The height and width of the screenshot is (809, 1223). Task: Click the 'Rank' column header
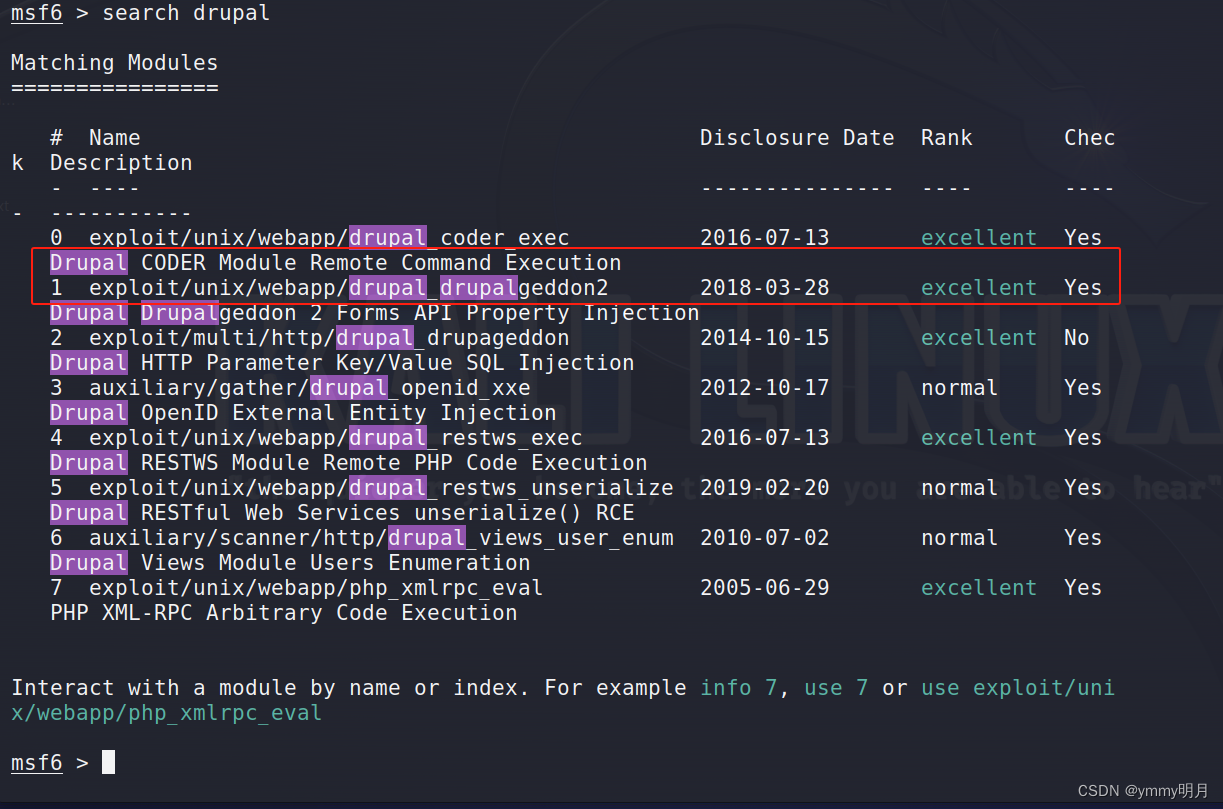(x=946, y=138)
